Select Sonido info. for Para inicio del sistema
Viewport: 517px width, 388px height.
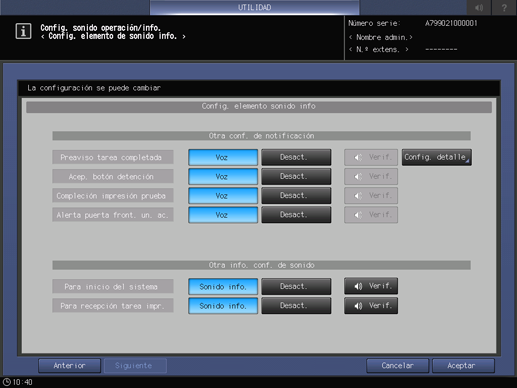coord(223,287)
